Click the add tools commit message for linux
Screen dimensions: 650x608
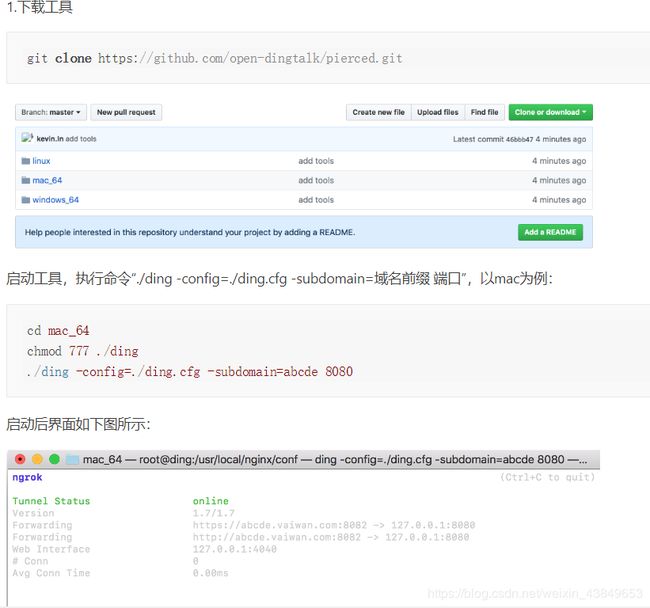316,161
